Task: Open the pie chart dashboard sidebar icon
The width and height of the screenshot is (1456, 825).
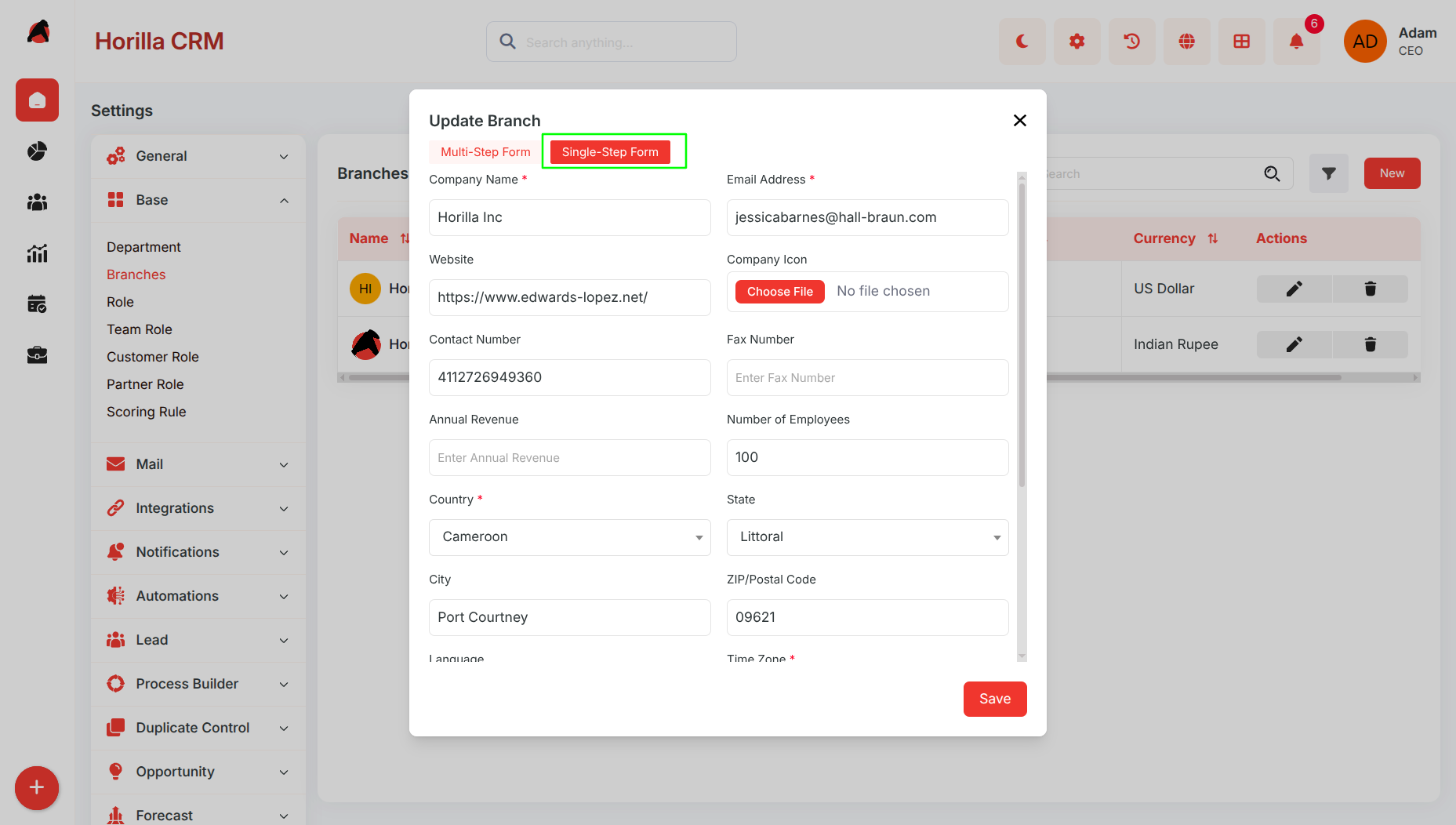Action: pyautogui.click(x=37, y=151)
